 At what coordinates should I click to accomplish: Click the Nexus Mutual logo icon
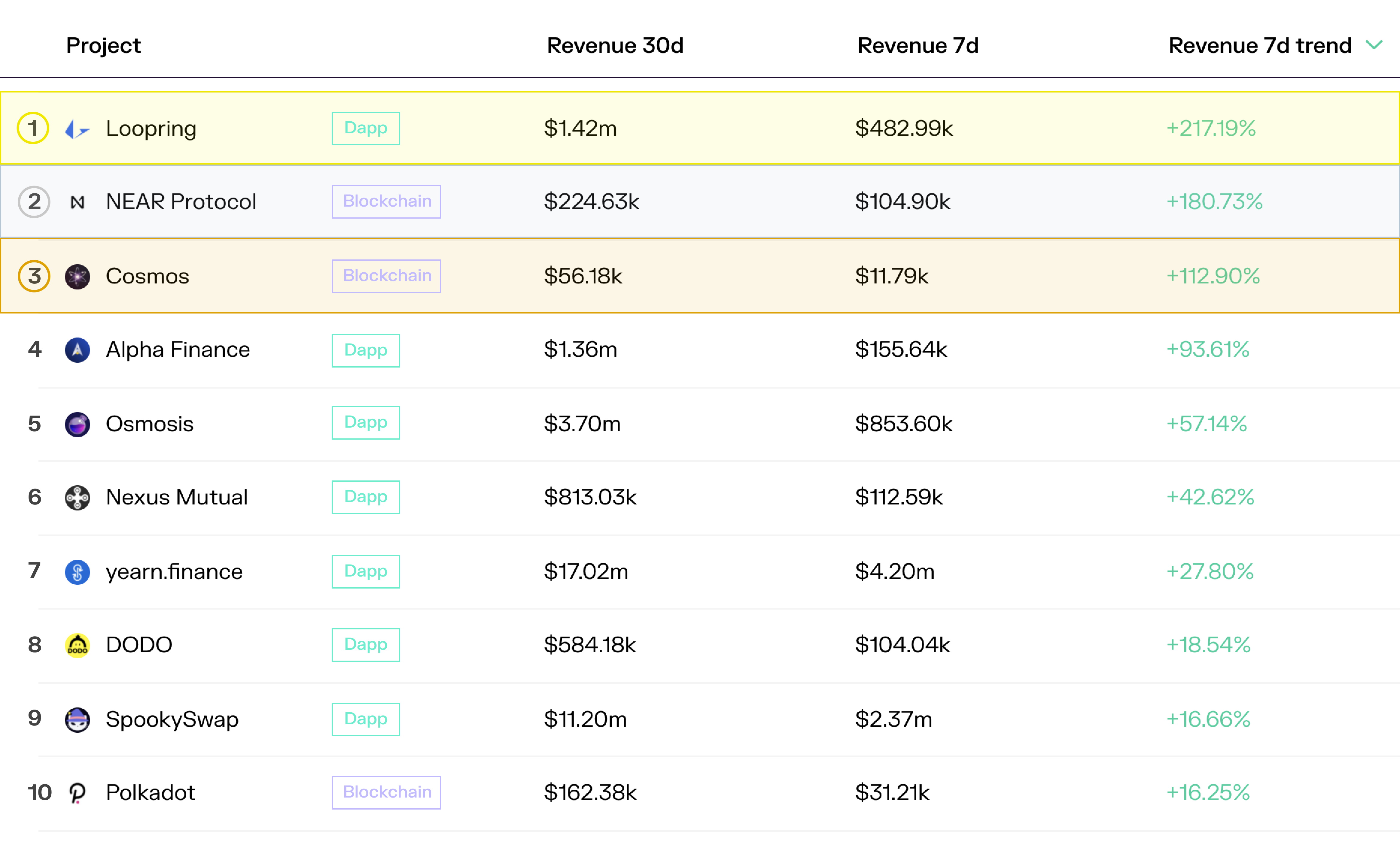pos(78,498)
